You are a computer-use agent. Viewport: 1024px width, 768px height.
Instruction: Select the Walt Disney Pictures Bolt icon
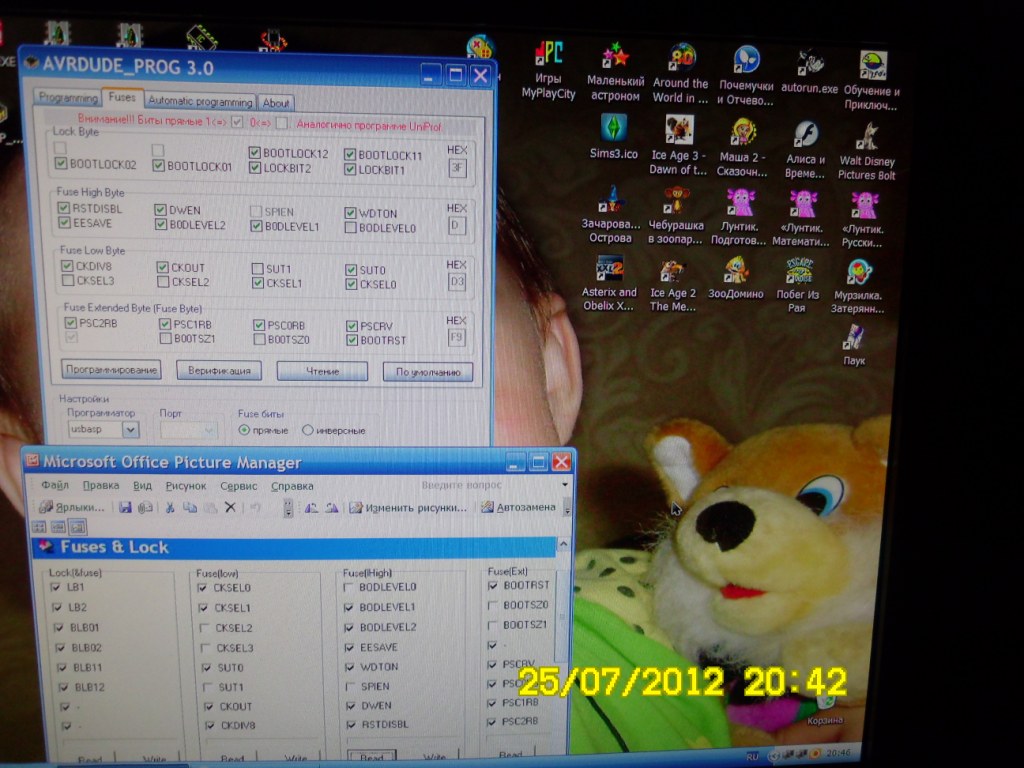tap(867, 152)
